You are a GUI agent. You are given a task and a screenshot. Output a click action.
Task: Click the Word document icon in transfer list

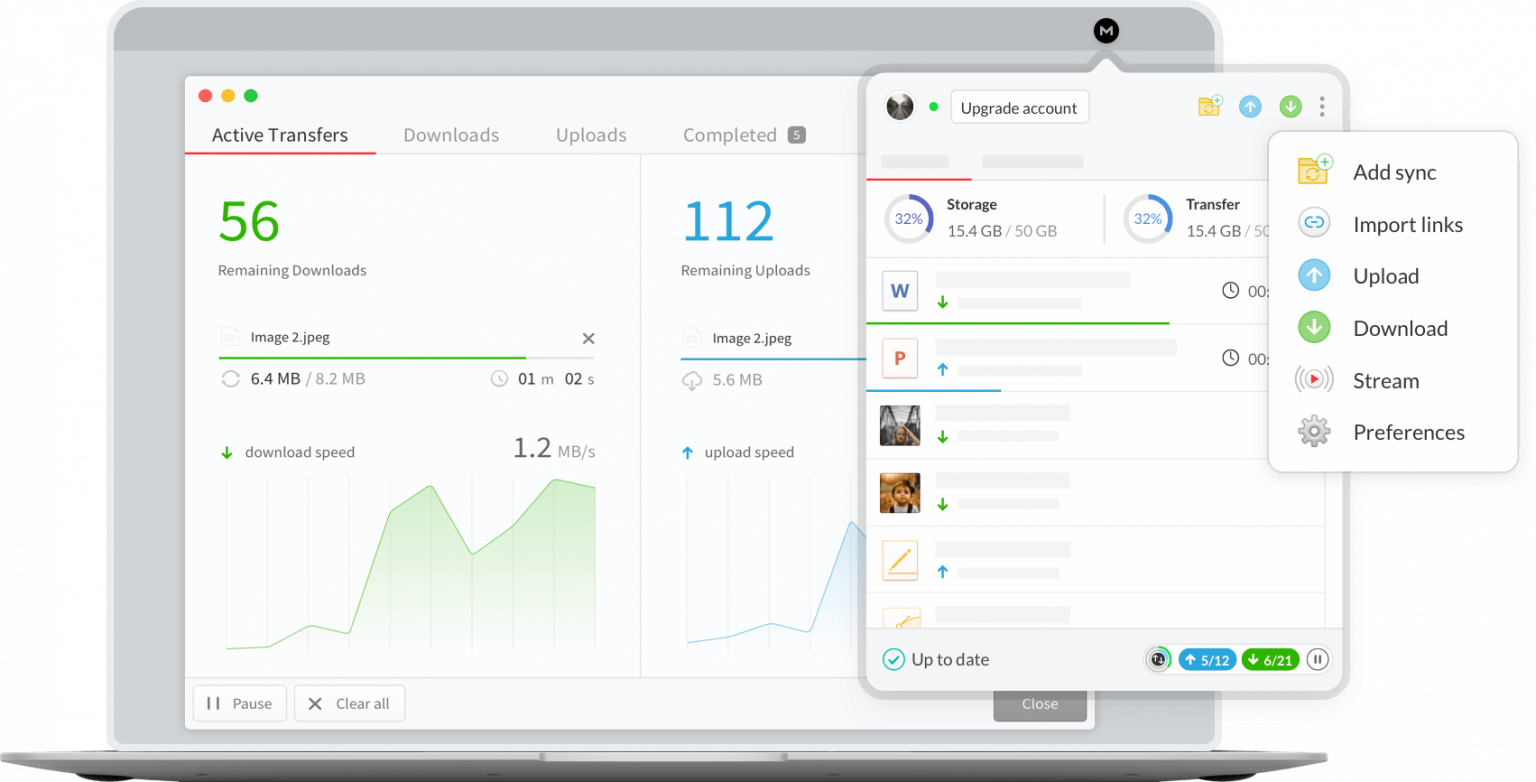(899, 291)
